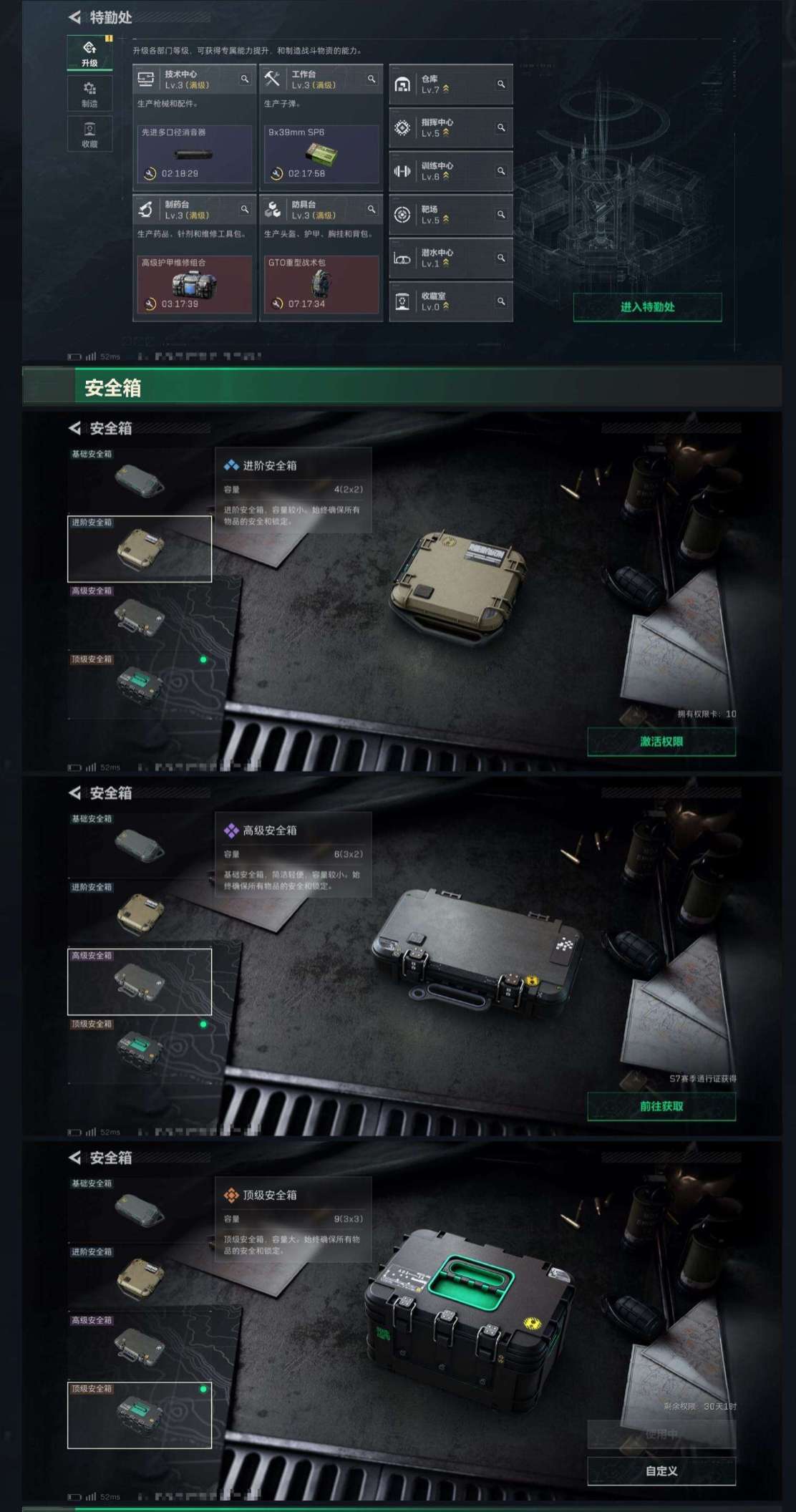Click the magnifier on the 工作台 card
This screenshot has height=1512, width=796.
(372, 79)
